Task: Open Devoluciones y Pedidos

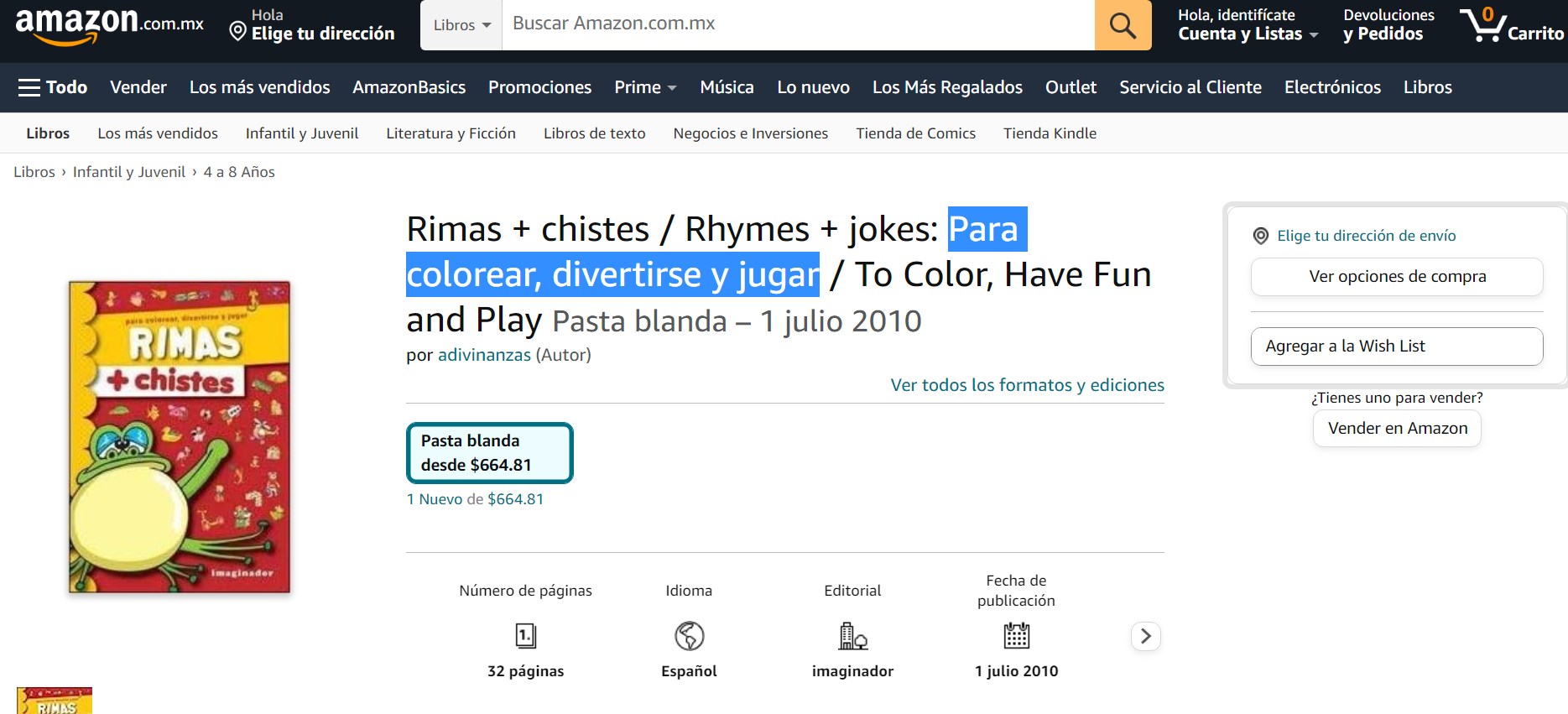Action: tap(1388, 25)
